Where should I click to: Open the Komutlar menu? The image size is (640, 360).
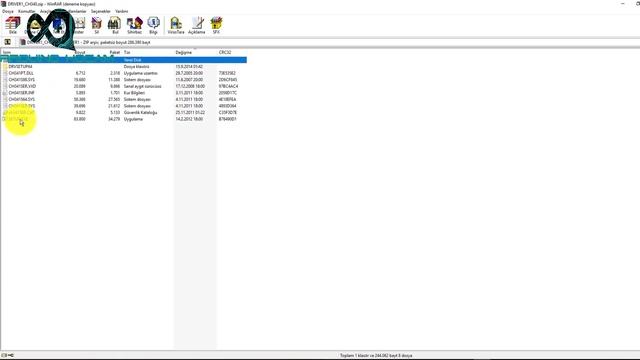[x=27, y=11]
